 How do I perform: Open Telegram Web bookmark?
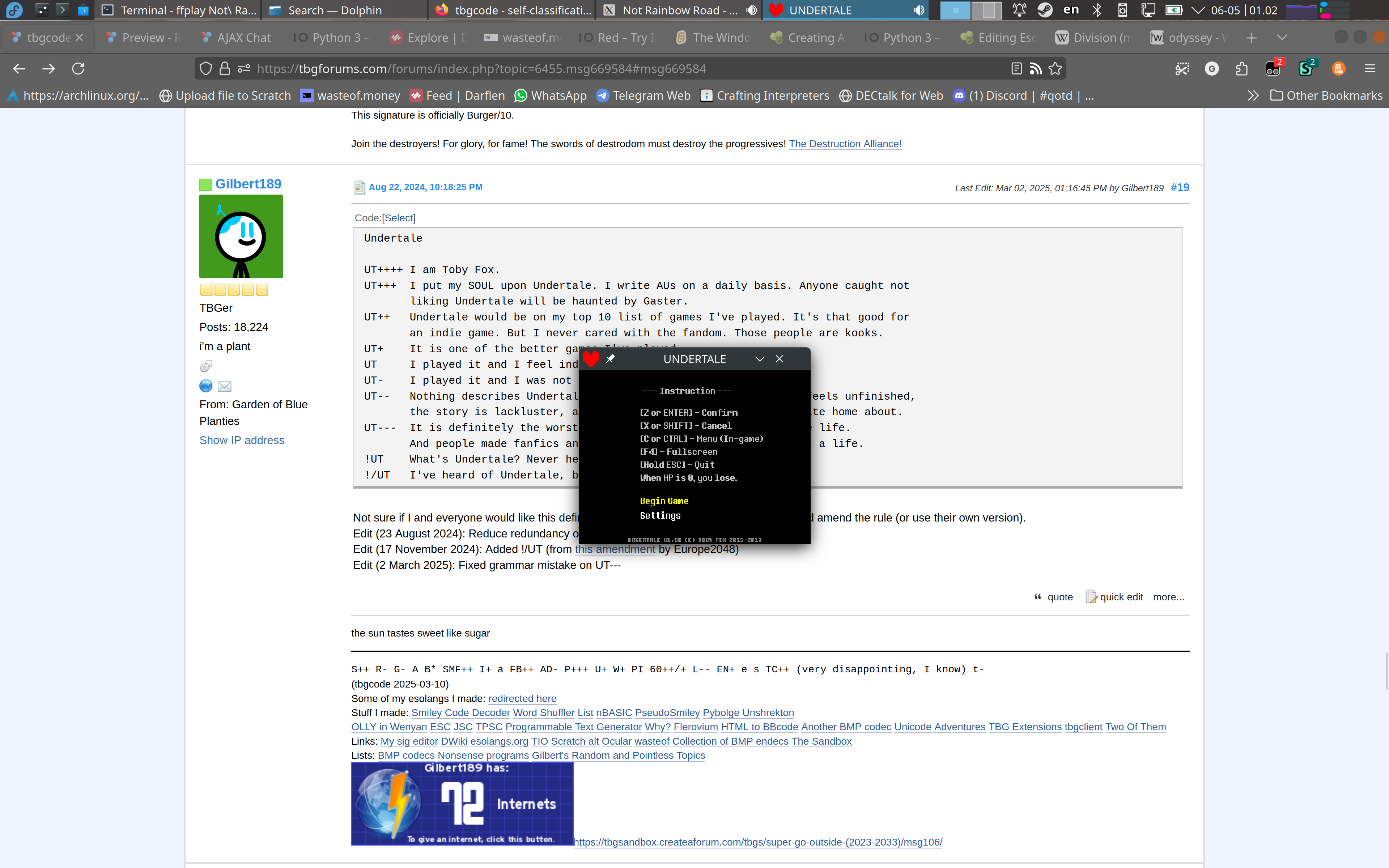click(643, 96)
